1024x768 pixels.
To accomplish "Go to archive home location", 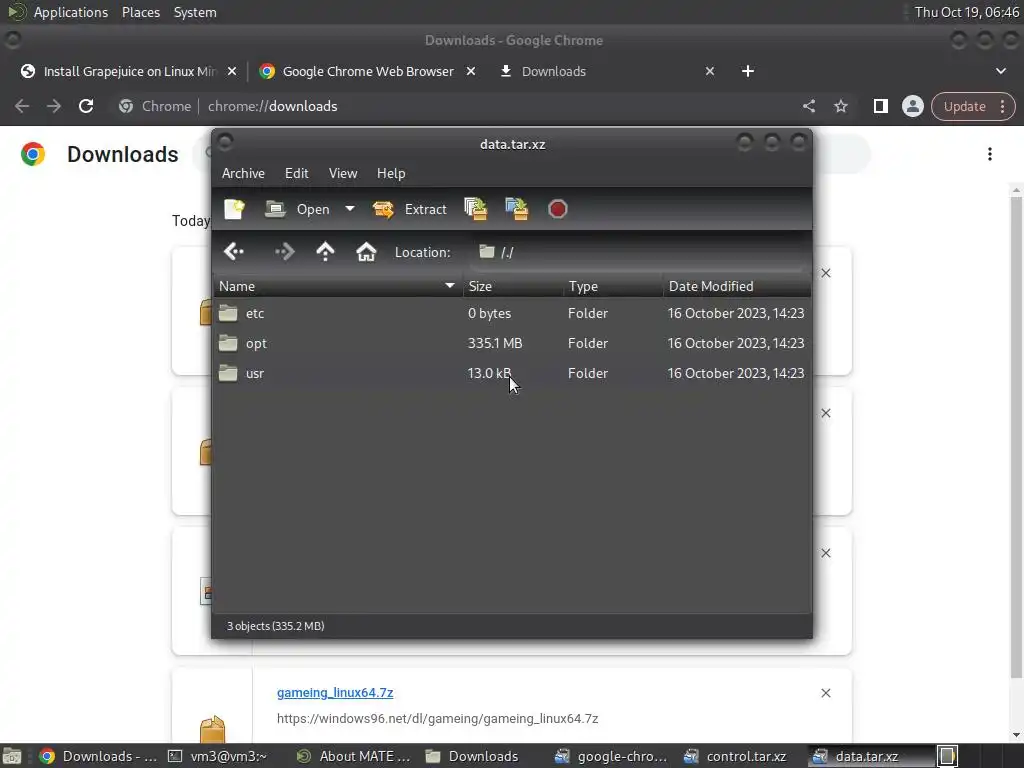I will [x=366, y=252].
